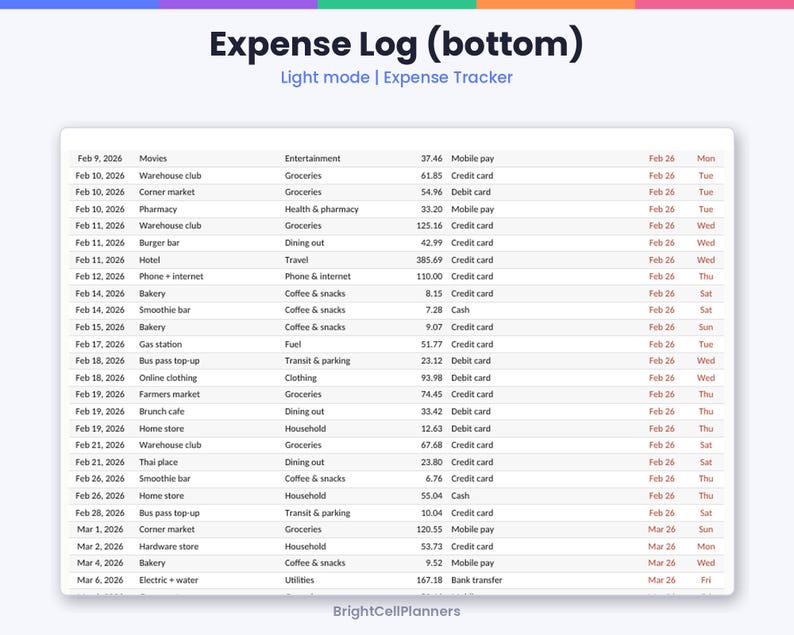Click the BrightCellPlanners brand text
Image resolution: width=794 pixels, height=635 pixels.
[396, 611]
